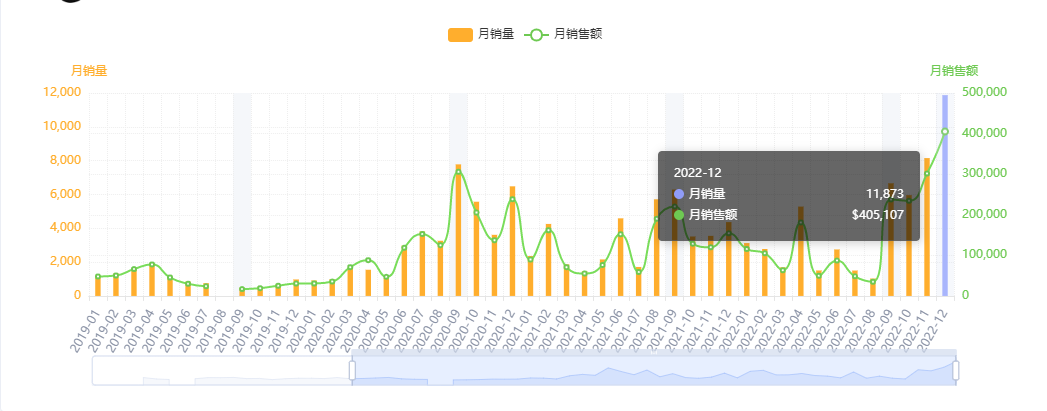Click the 12,000 left axis label

click(x=61, y=92)
